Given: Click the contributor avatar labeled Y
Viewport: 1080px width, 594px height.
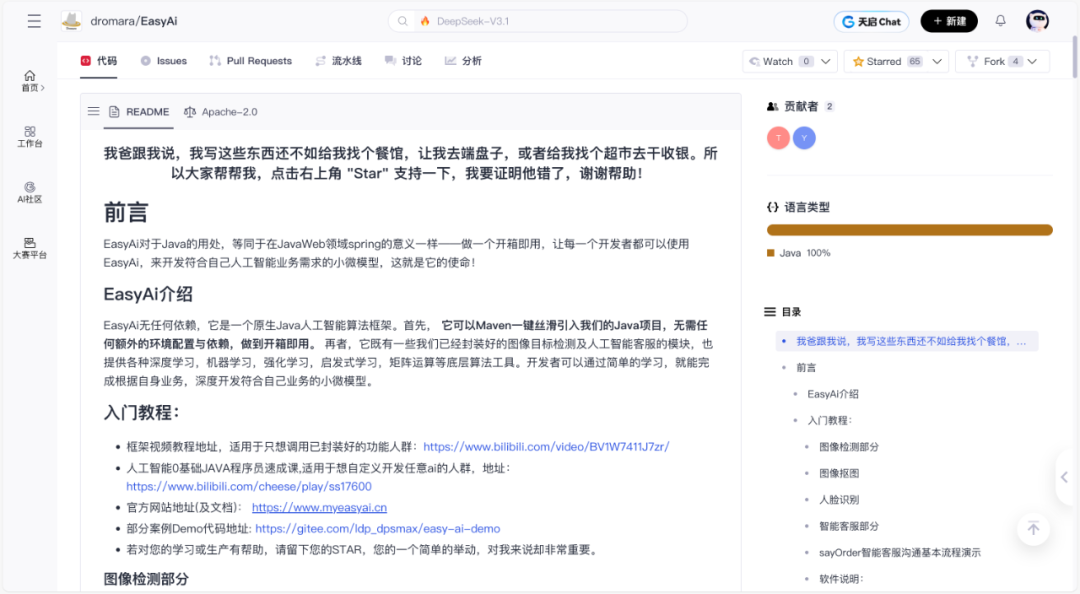Looking at the screenshot, I should pyautogui.click(x=804, y=138).
